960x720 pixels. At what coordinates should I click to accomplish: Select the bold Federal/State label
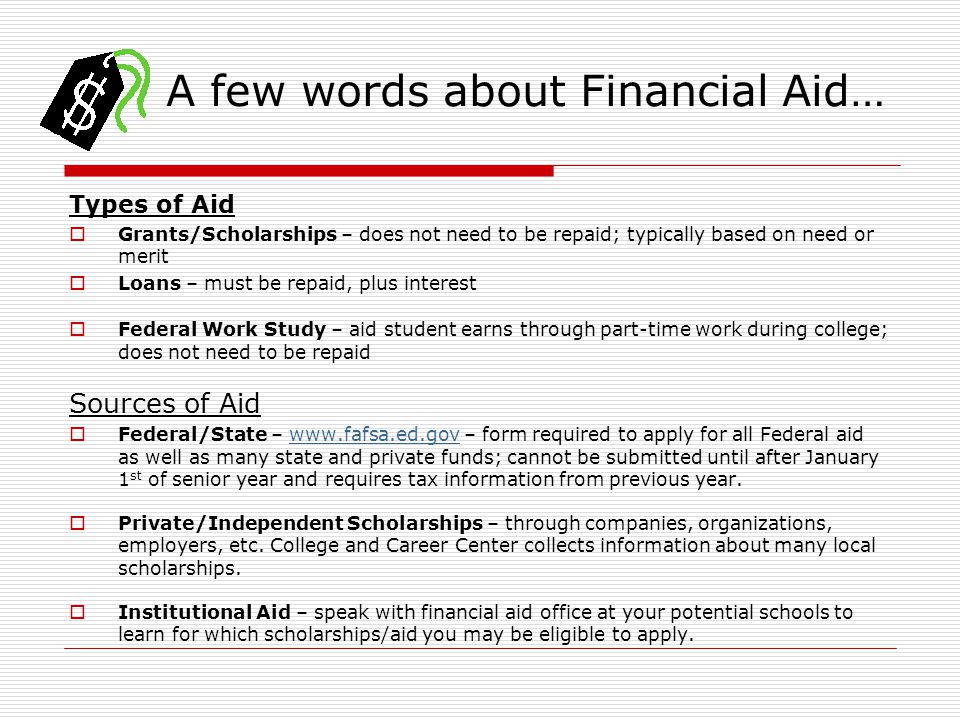pos(193,434)
